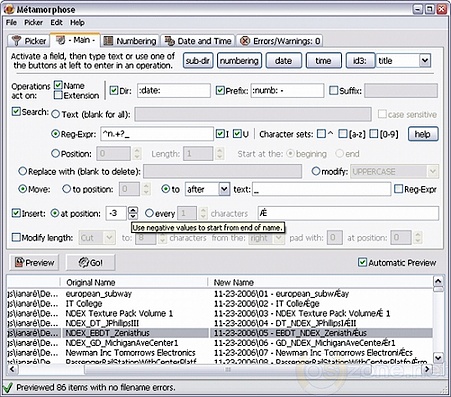The height and width of the screenshot is (397, 451).
Task: Select the Position radio button
Action: 55,154
